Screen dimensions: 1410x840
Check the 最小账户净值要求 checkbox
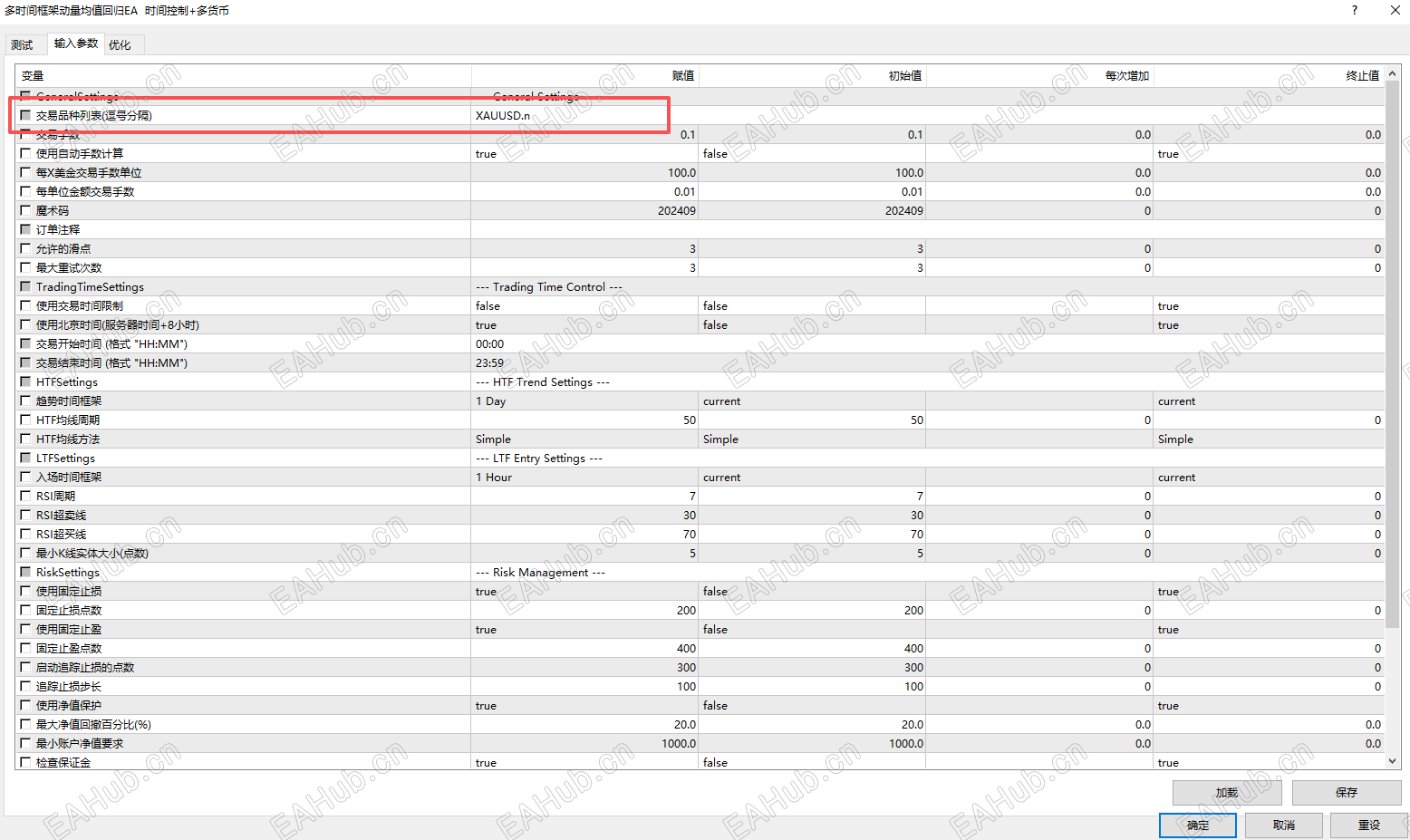pos(25,743)
